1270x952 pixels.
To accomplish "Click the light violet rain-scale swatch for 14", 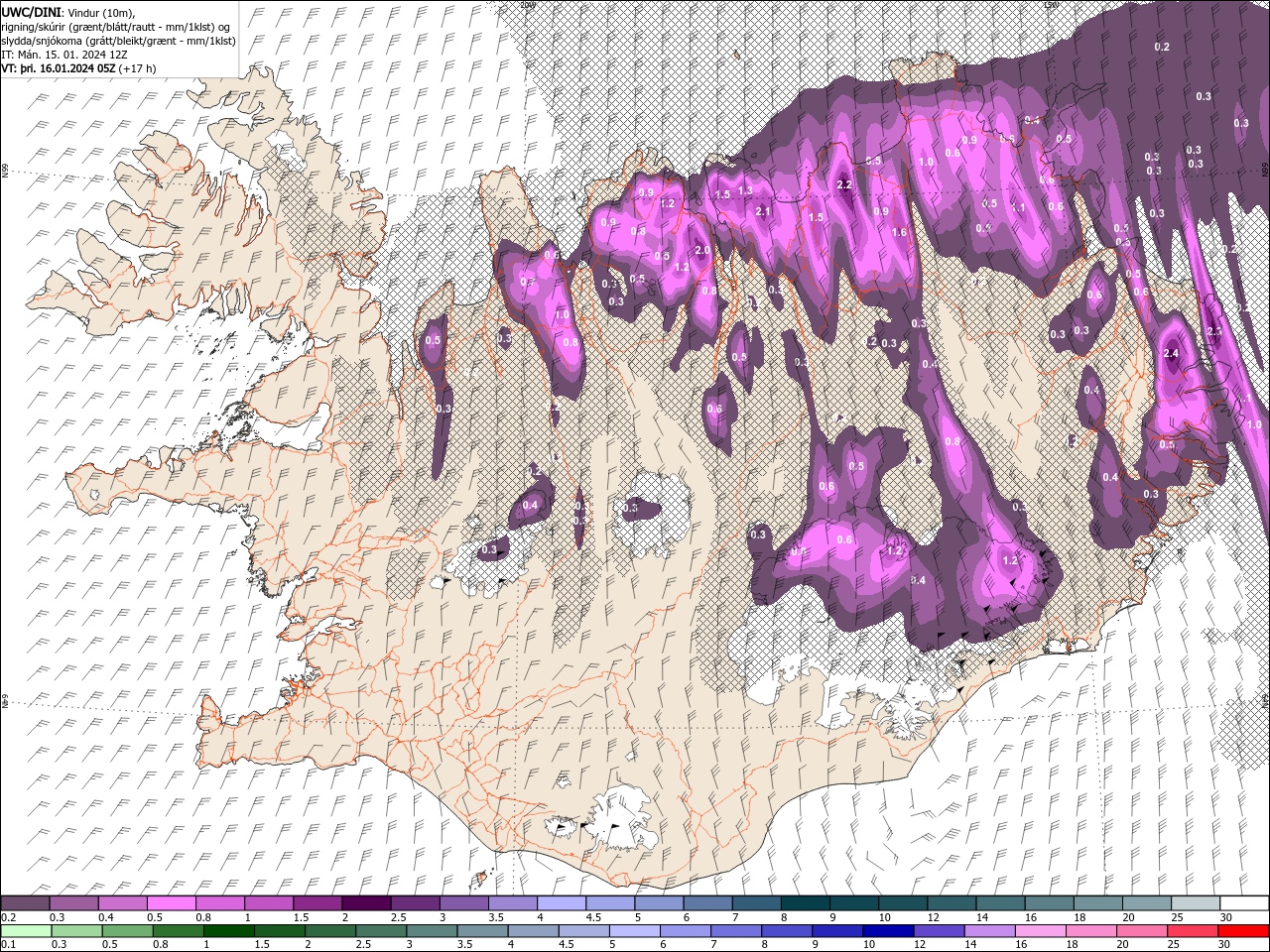I will [989, 931].
